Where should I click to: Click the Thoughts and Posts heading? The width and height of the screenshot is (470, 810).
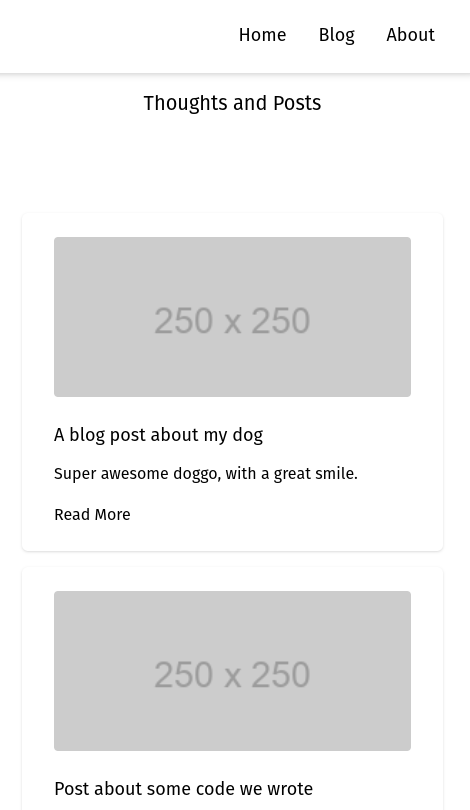click(x=232, y=103)
